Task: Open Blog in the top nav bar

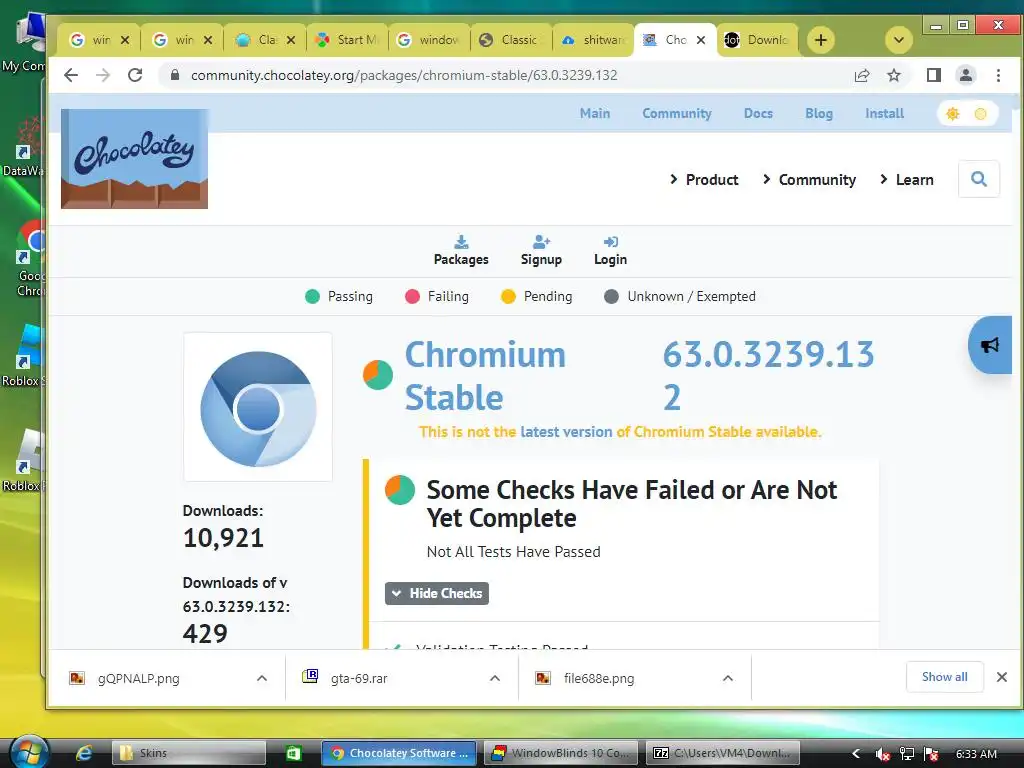Action: 819,113
